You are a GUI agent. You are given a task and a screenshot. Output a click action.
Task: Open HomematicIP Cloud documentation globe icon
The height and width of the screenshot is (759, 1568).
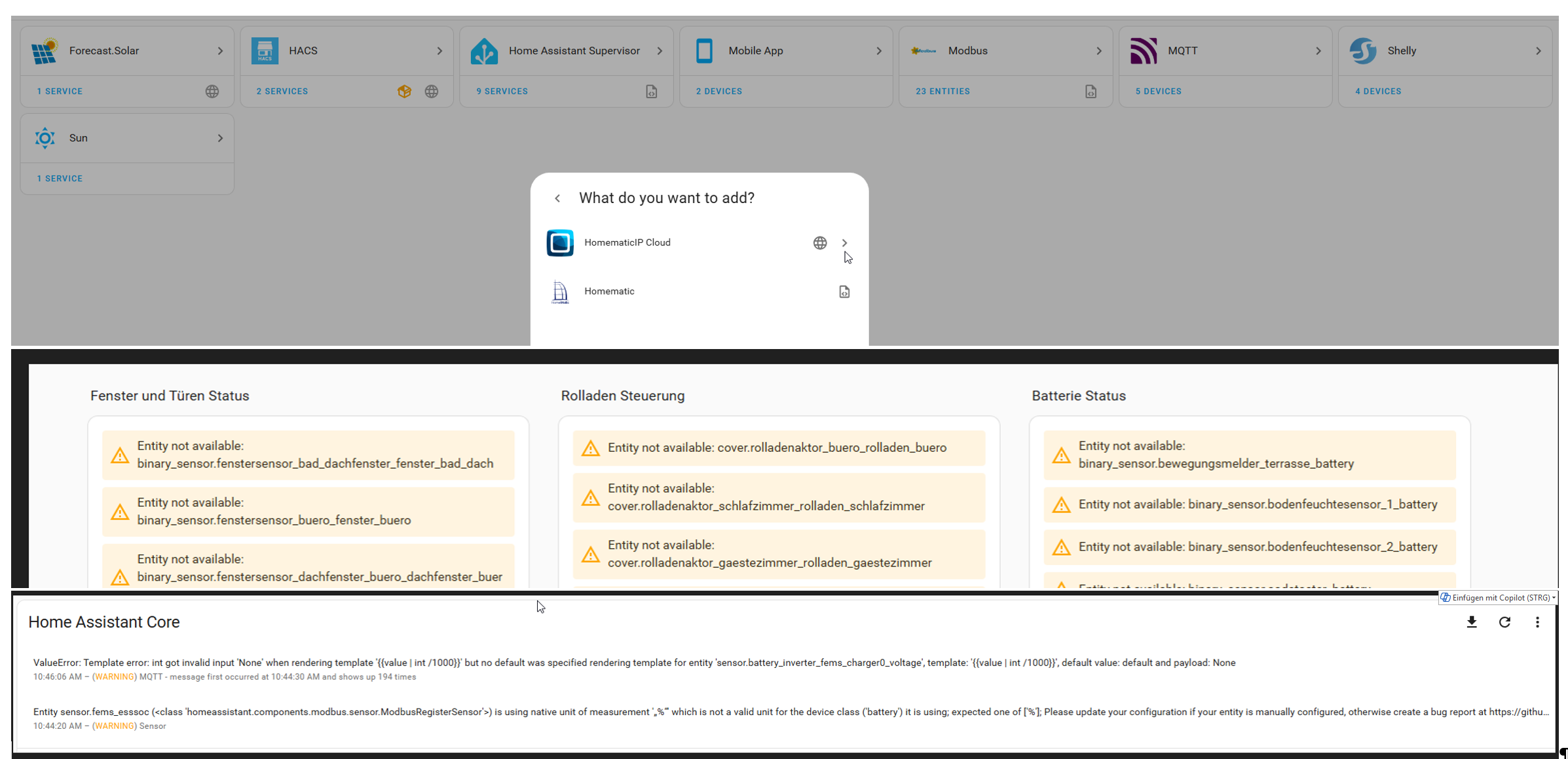pos(819,242)
